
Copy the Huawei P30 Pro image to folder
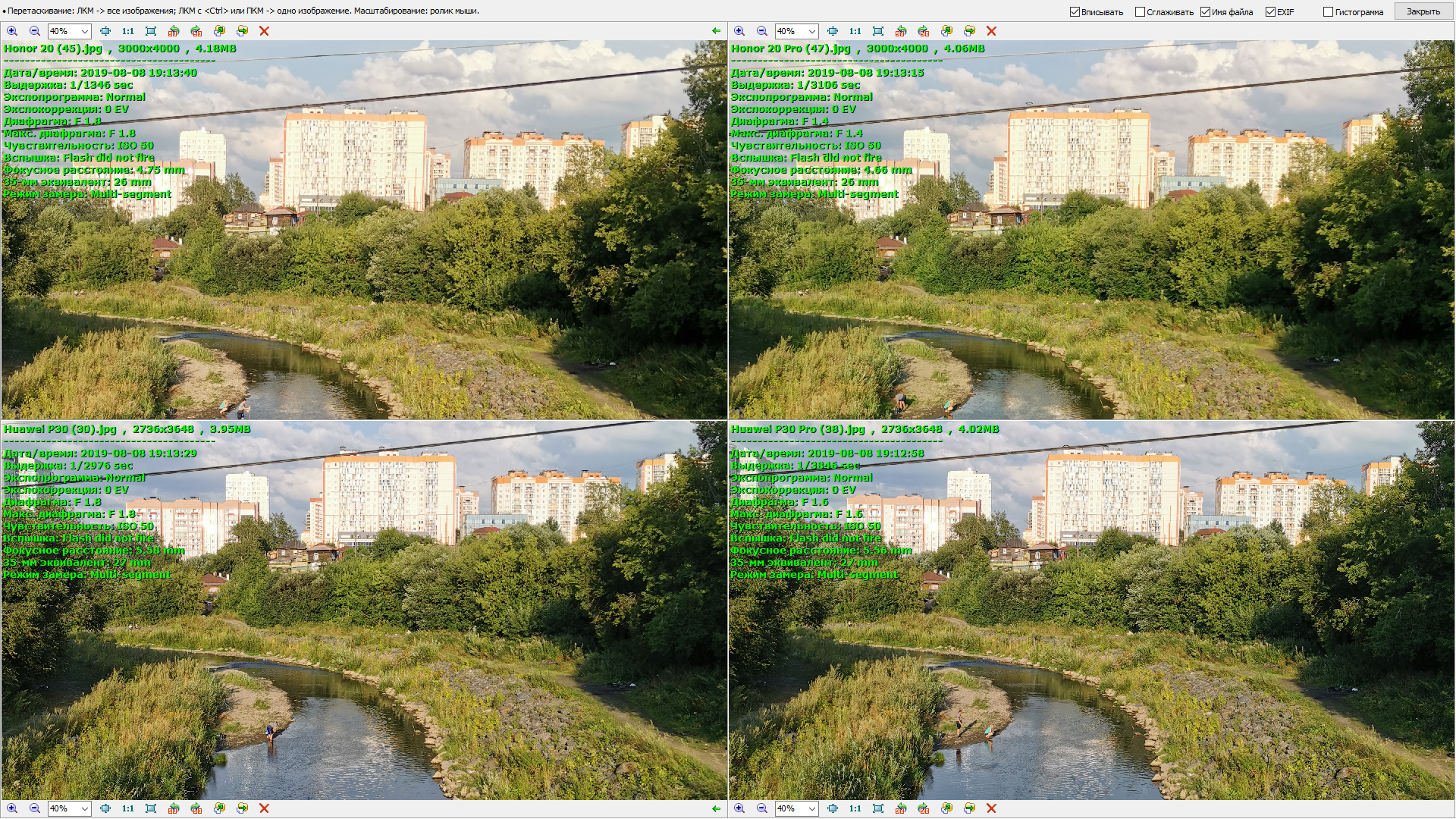coord(946,808)
